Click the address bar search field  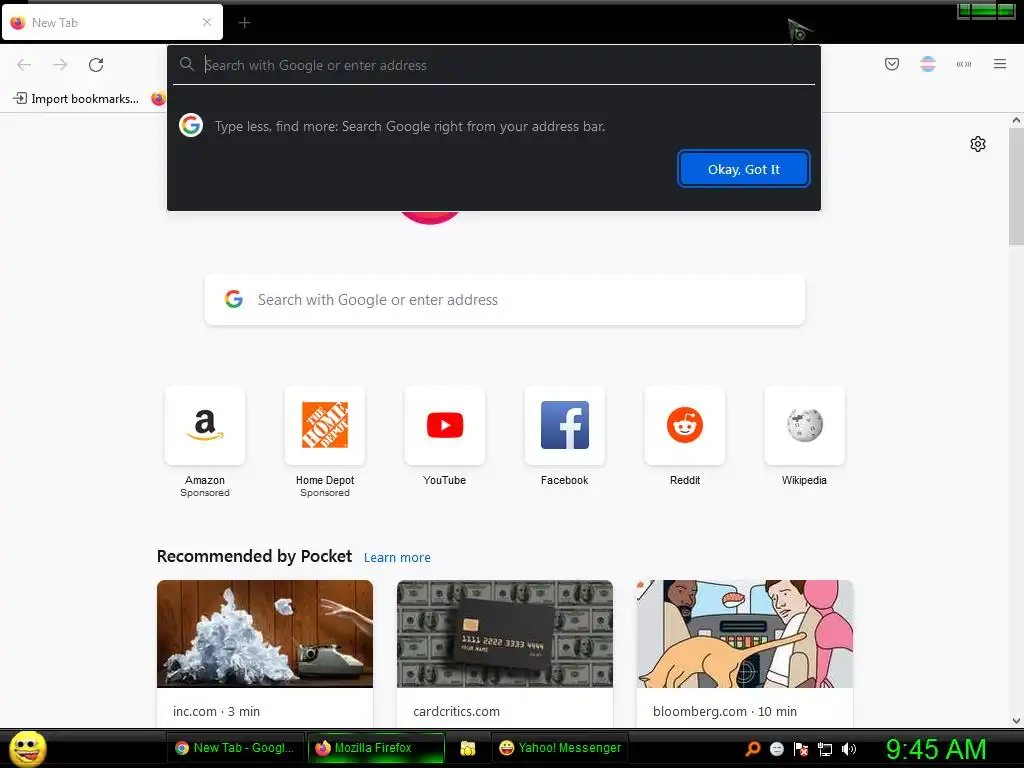(x=496, y=65)
